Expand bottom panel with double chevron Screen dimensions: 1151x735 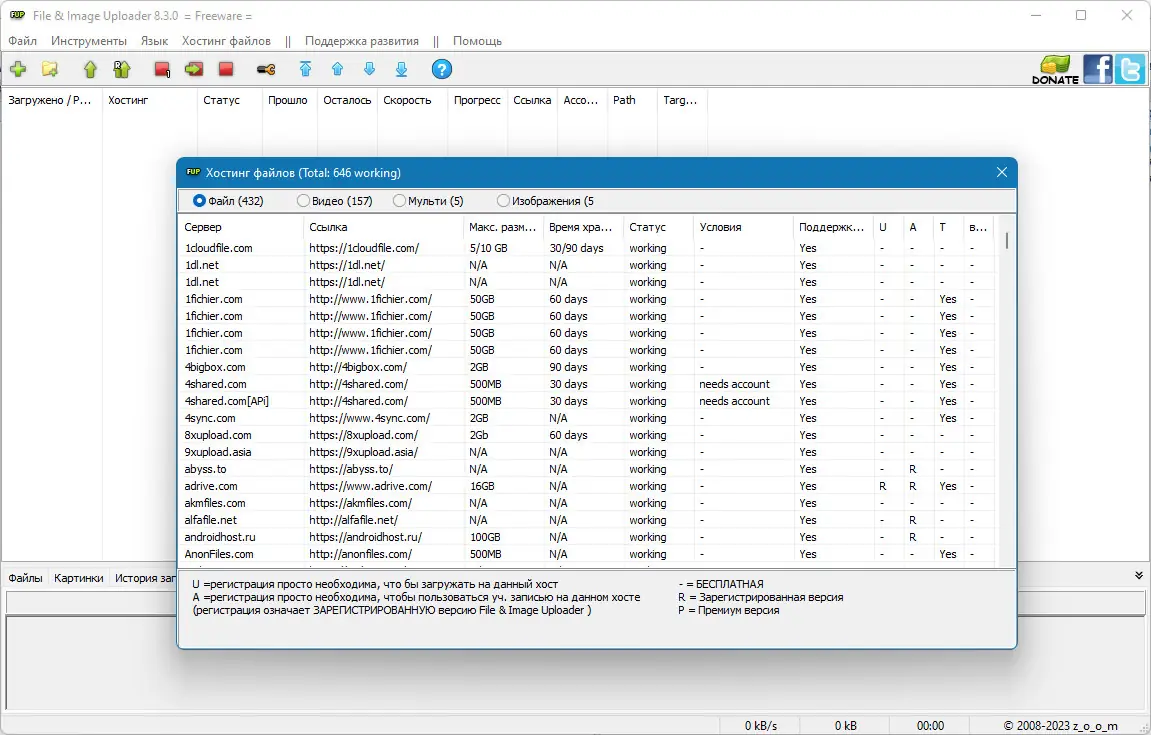[x=1138, y=576]
